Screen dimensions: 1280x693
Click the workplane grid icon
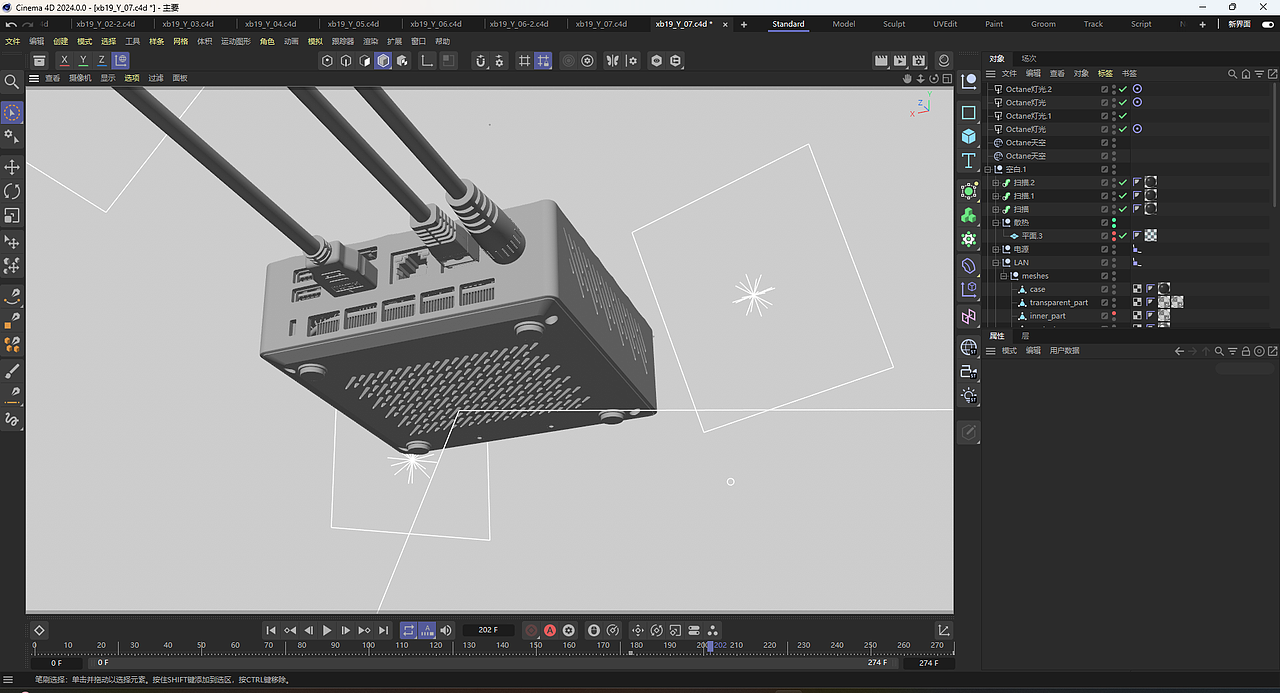coord(524,61)
